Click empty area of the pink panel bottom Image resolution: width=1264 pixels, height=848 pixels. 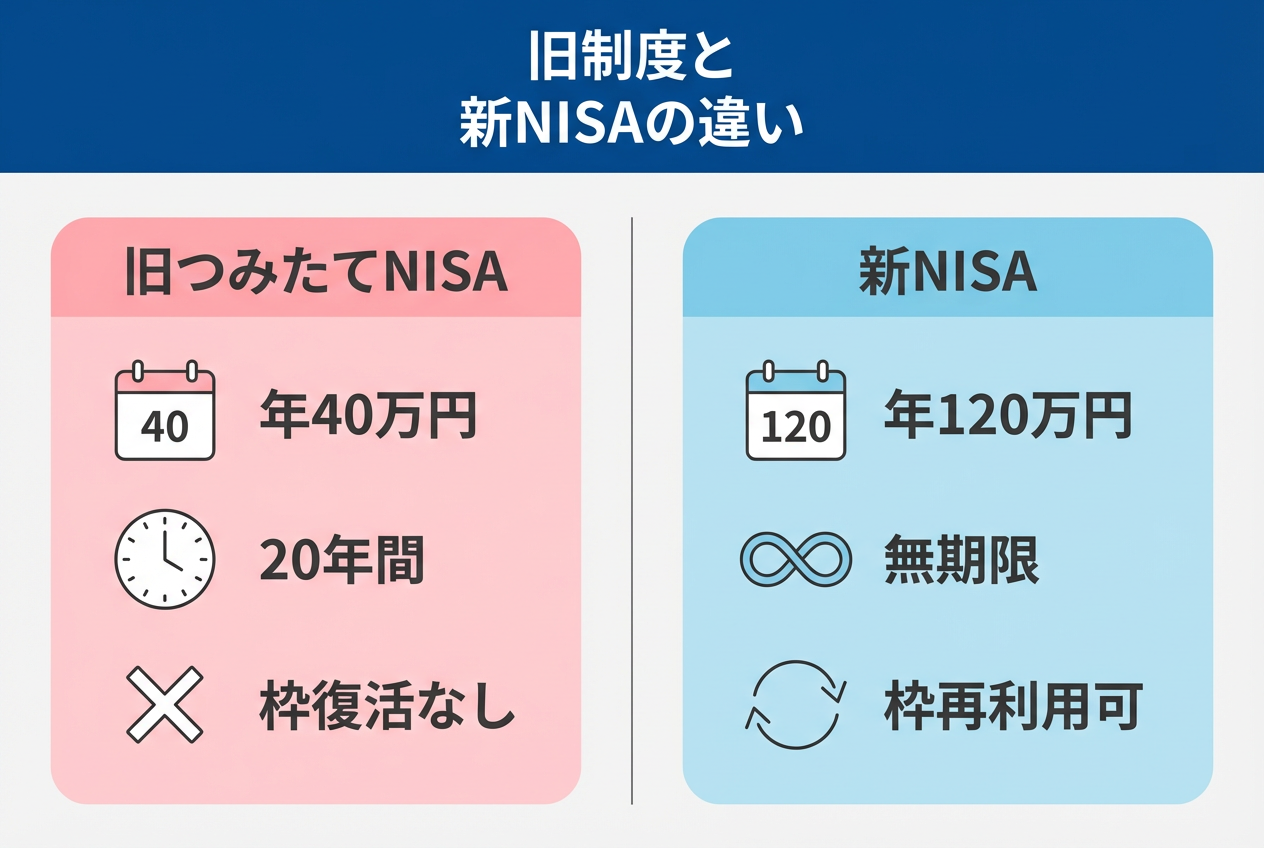coord(316,775)
